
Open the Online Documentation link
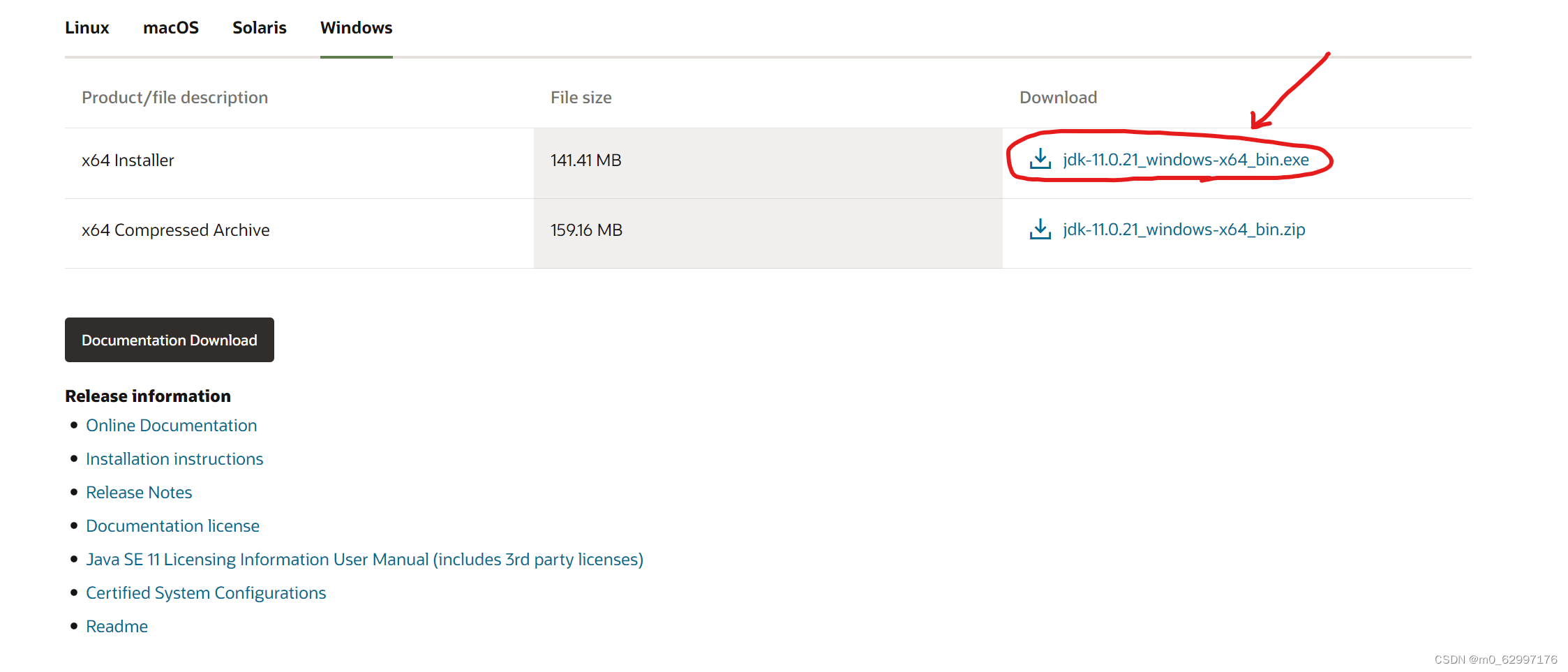(171, 425)
